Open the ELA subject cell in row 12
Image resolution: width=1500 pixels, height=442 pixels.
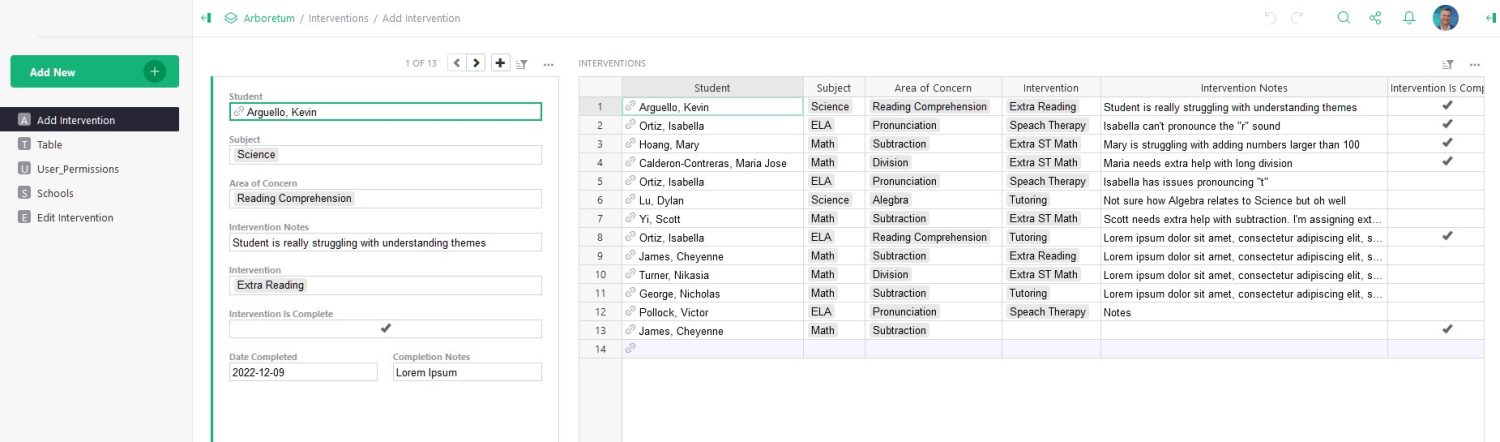[834, 312]
